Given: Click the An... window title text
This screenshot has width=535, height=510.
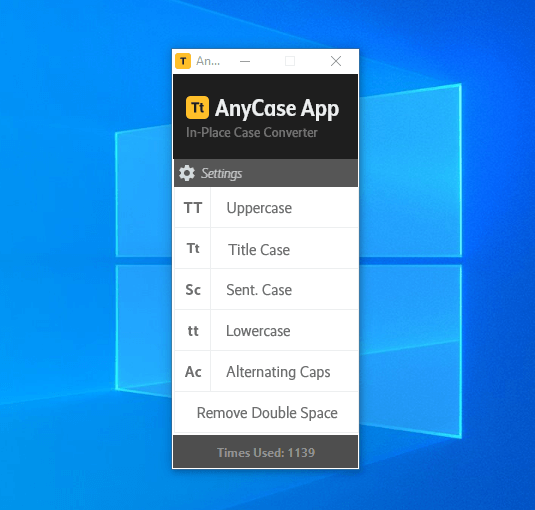Looking at the screenshot, I should pos(208,61).
